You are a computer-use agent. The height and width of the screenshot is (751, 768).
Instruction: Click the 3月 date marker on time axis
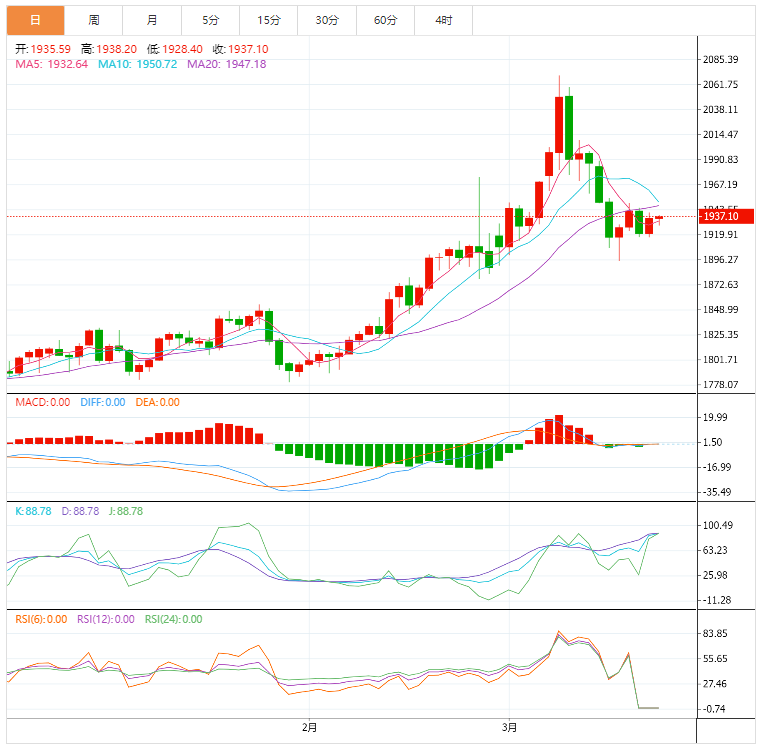pos(510,727)
